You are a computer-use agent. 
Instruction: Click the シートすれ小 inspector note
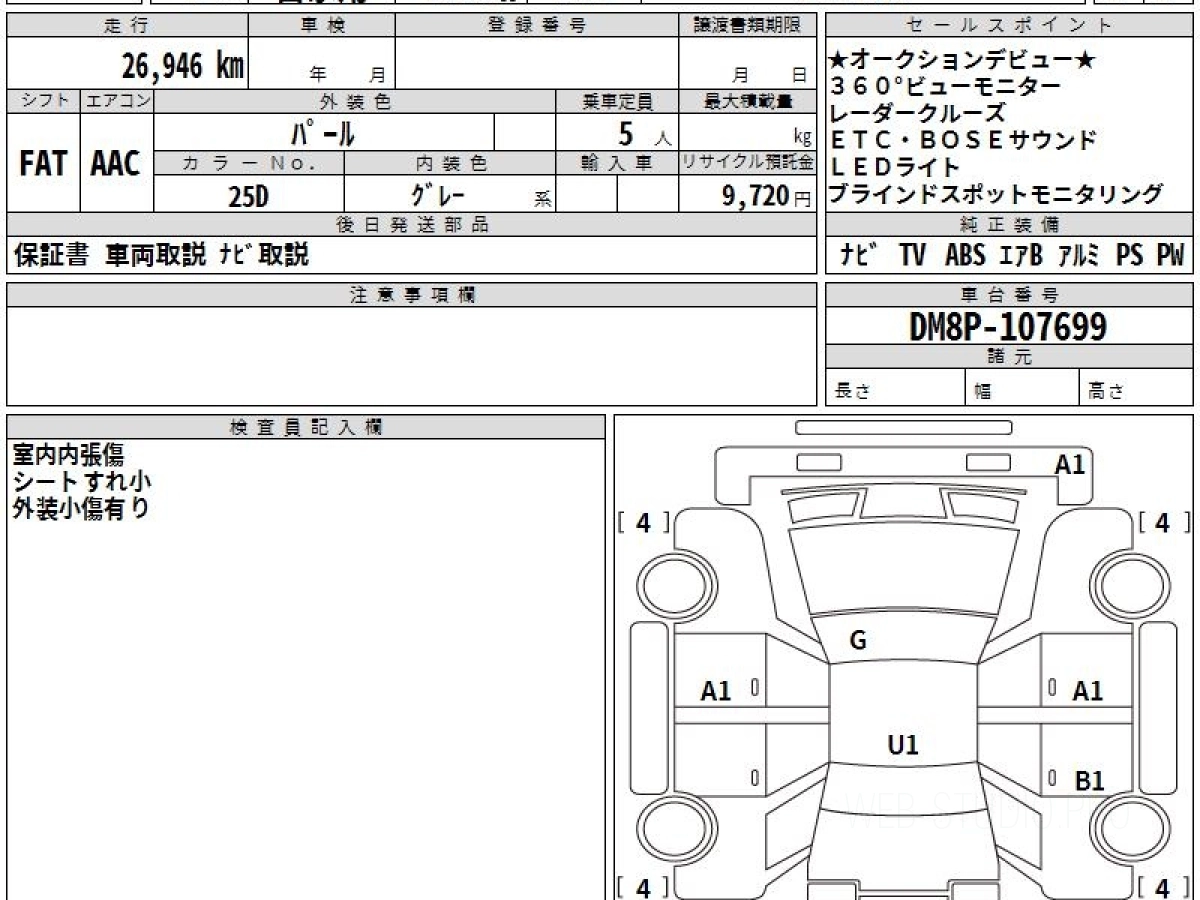click(x=82, y=481)
